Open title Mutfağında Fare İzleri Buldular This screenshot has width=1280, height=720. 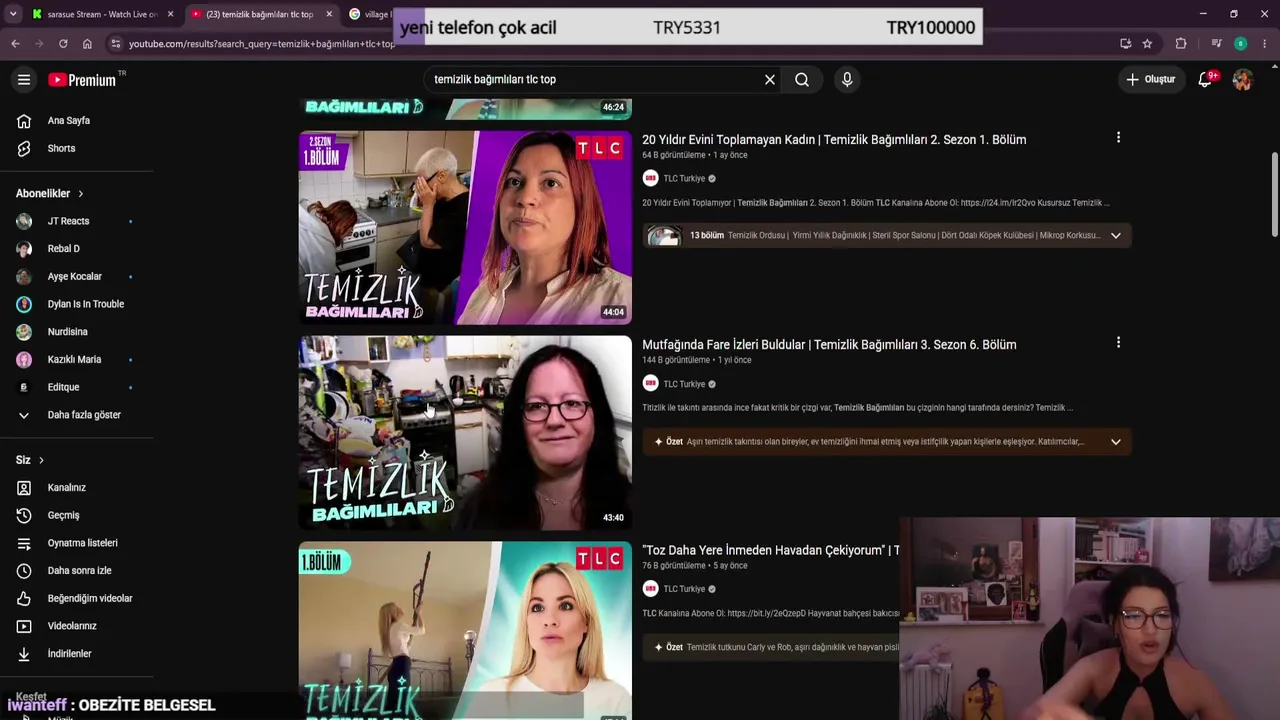[829, 345]
